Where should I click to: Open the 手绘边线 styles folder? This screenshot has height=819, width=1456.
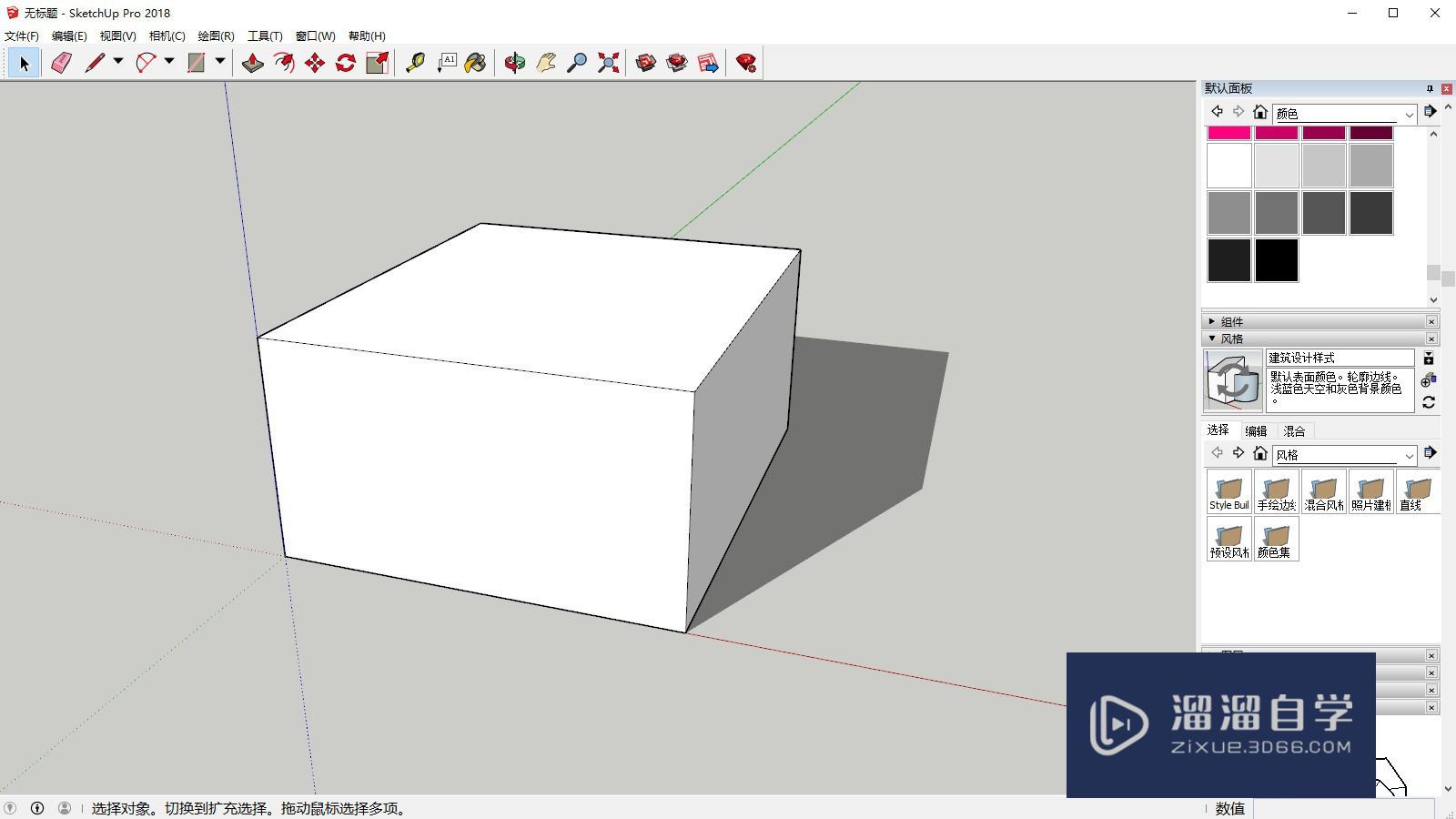[x=1277, y=491]
